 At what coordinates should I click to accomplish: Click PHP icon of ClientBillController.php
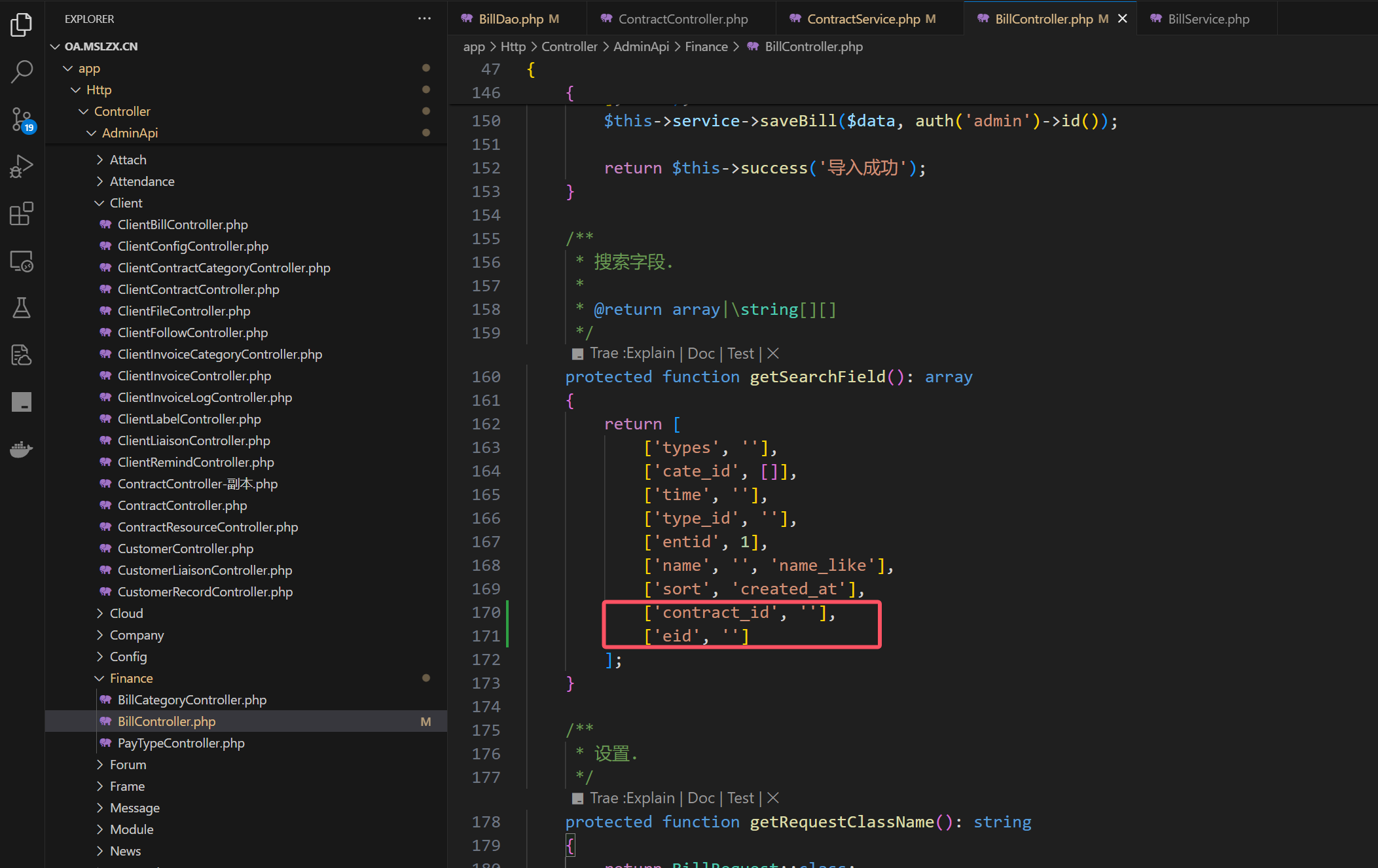[105, 225]
